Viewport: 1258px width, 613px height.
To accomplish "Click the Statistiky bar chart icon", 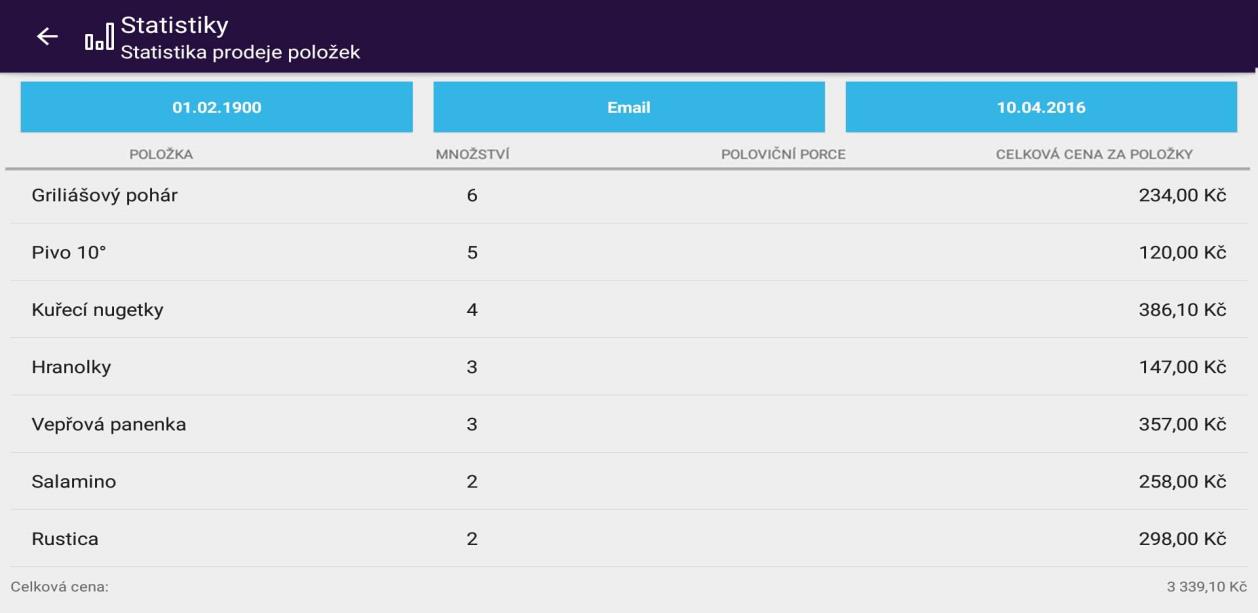I will pyautogui.click(x=99, y=38).
